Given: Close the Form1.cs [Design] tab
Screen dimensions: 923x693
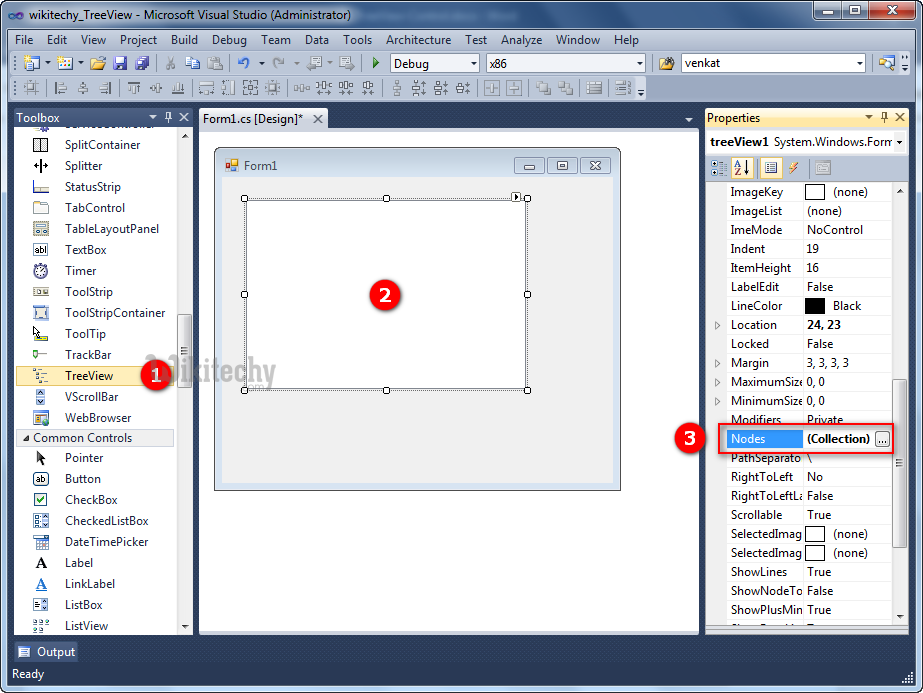Looking at the screenshot, I should (318, 119).
